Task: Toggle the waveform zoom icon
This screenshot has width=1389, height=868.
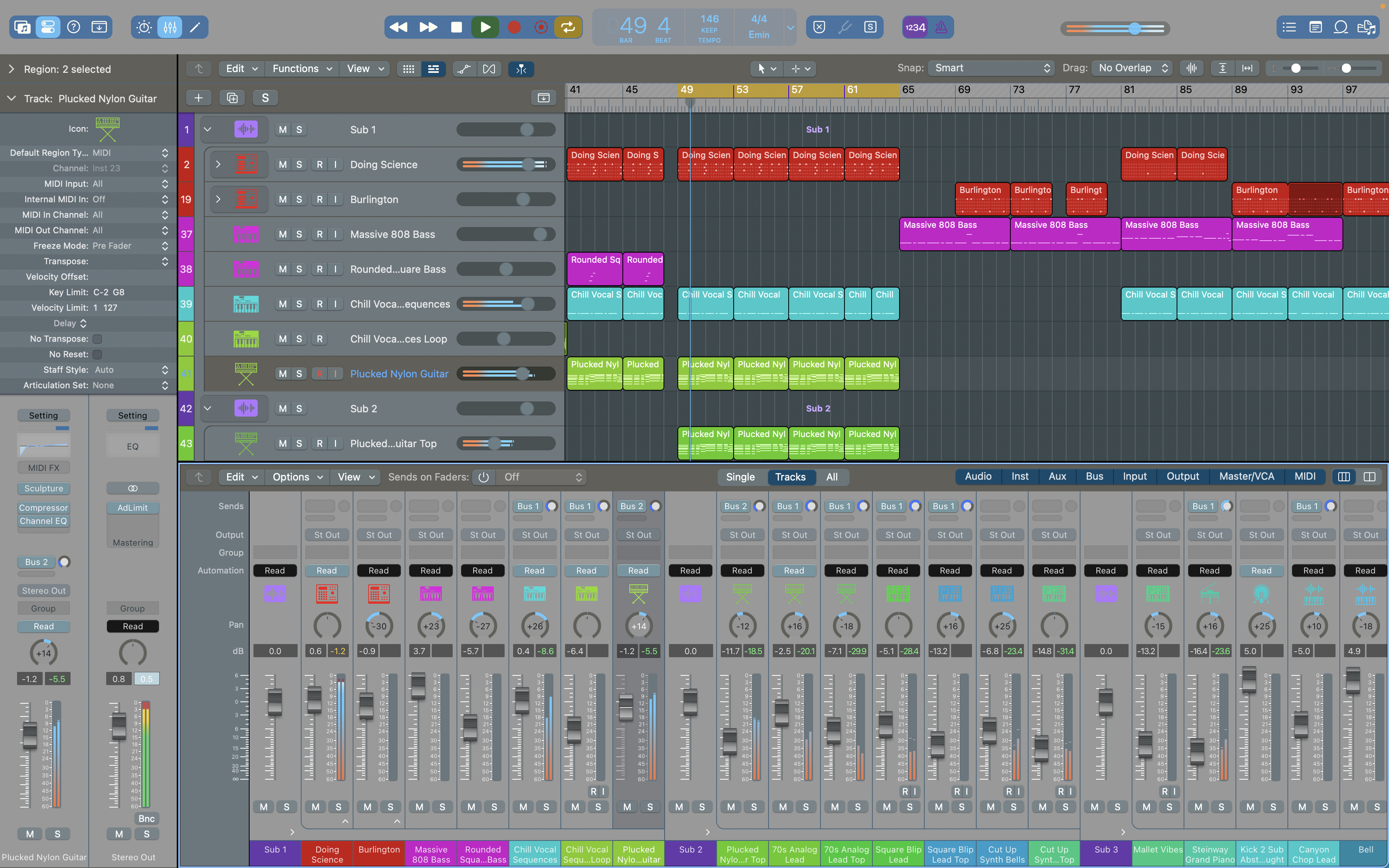Action: coord(1192,68)
